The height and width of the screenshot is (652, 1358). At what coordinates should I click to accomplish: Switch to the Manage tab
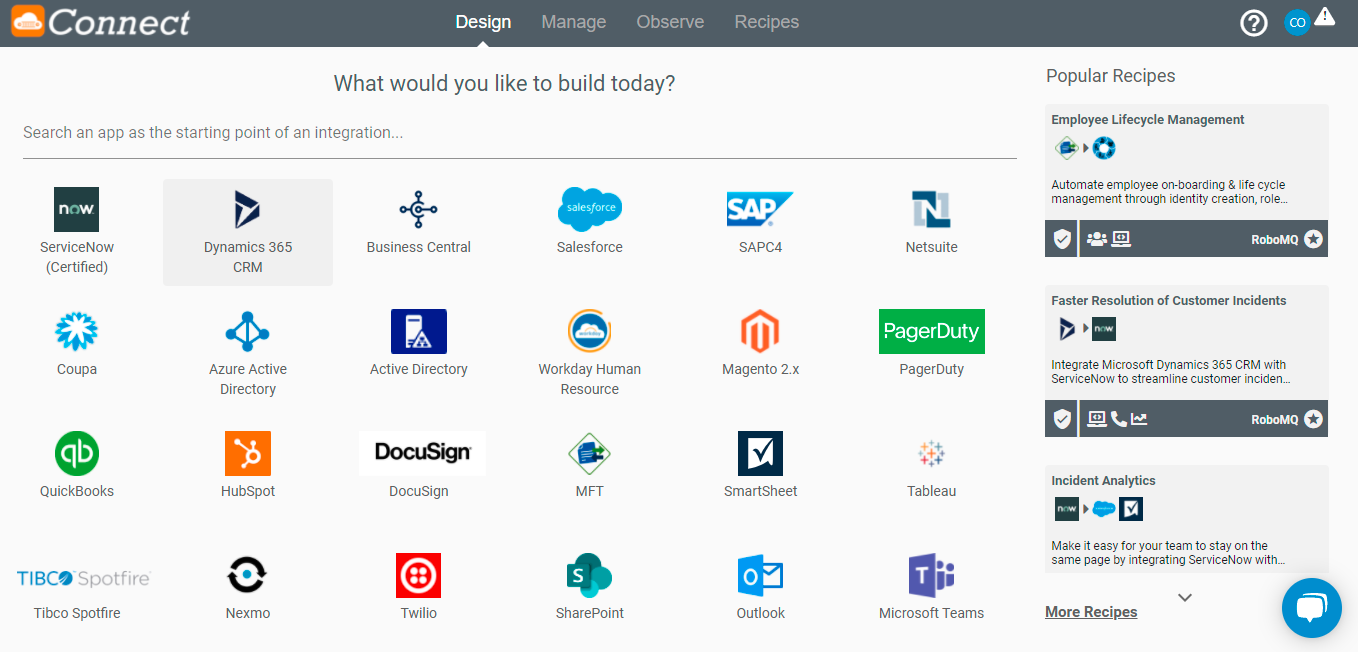point(573,22)
